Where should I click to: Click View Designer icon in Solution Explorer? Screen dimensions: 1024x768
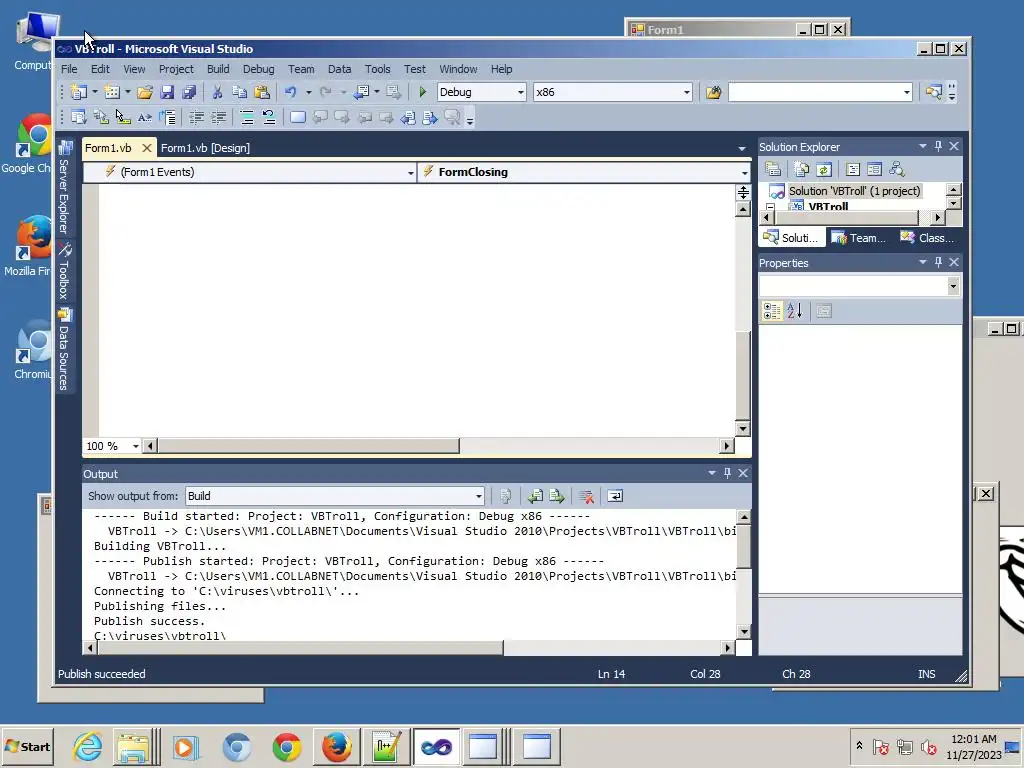[x=874, y=170]
